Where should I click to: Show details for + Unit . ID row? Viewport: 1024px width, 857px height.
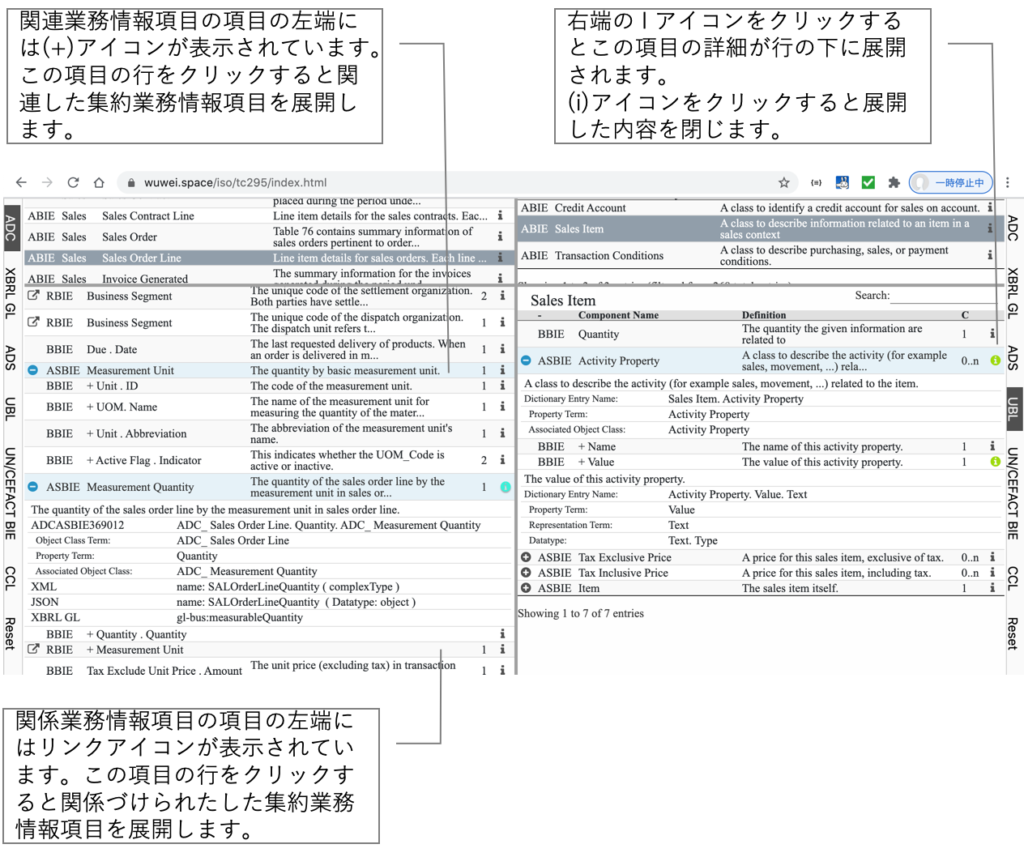[502, 385]
